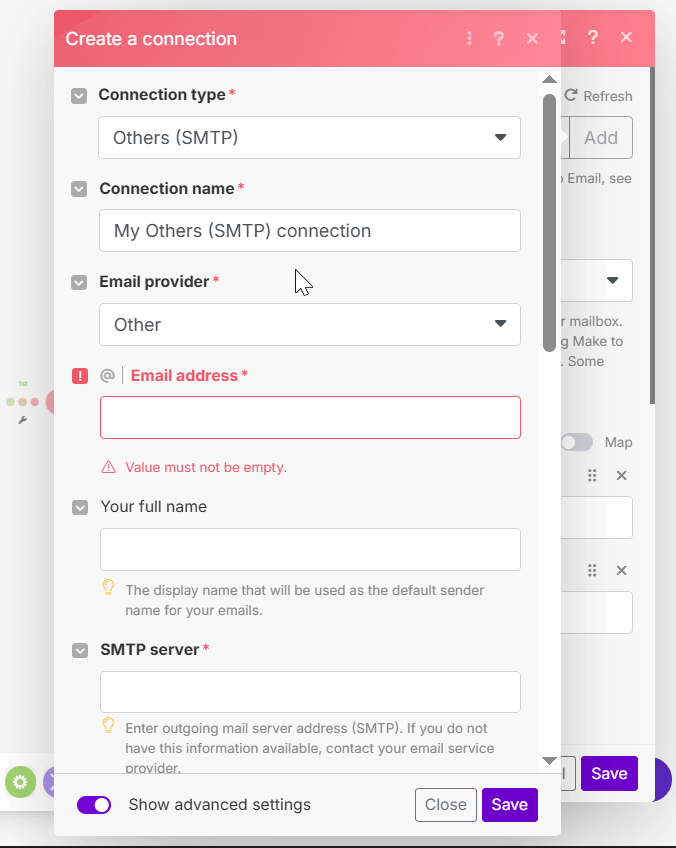
Task: Click the wrench icon under the module
Action: [22, 420]
